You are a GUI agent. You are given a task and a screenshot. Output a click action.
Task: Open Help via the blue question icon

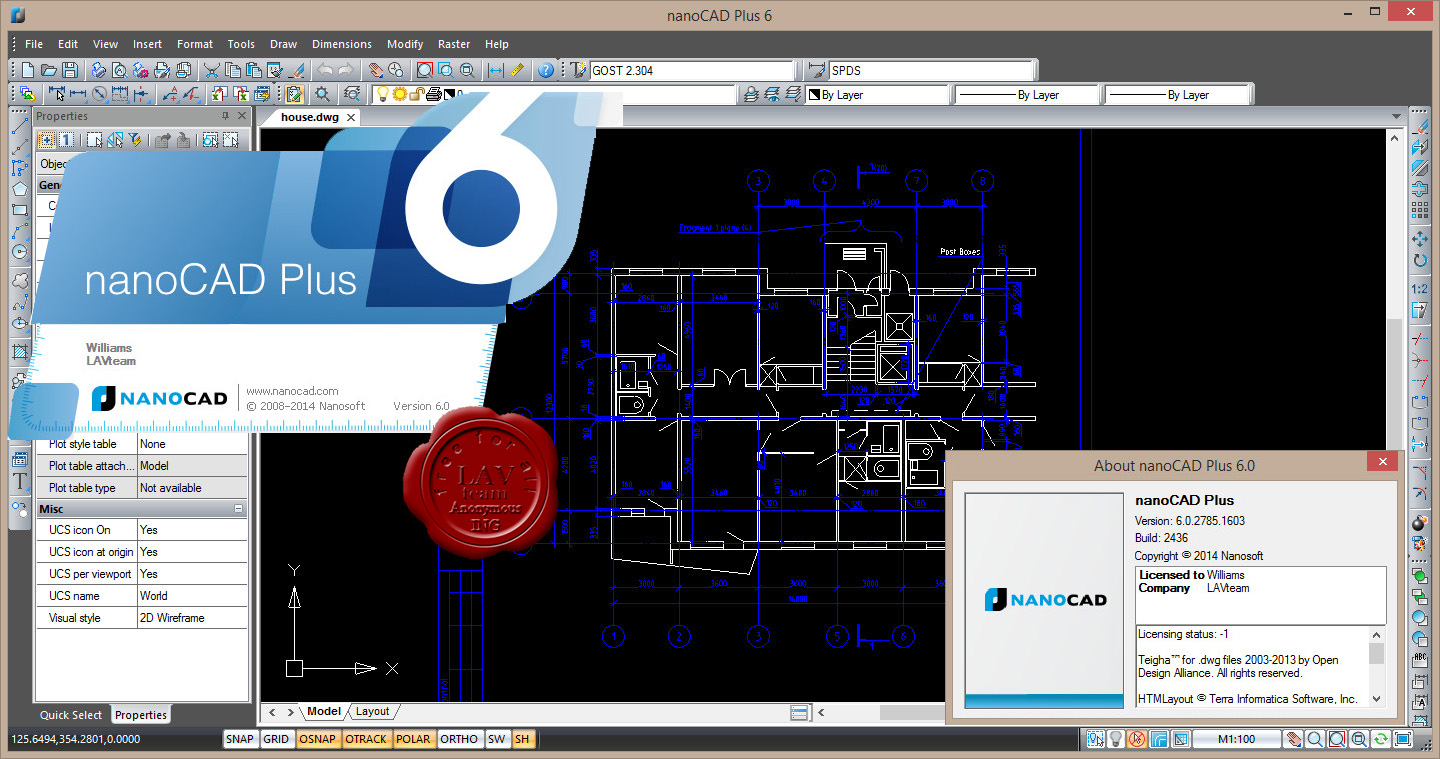tap(545, 70)
